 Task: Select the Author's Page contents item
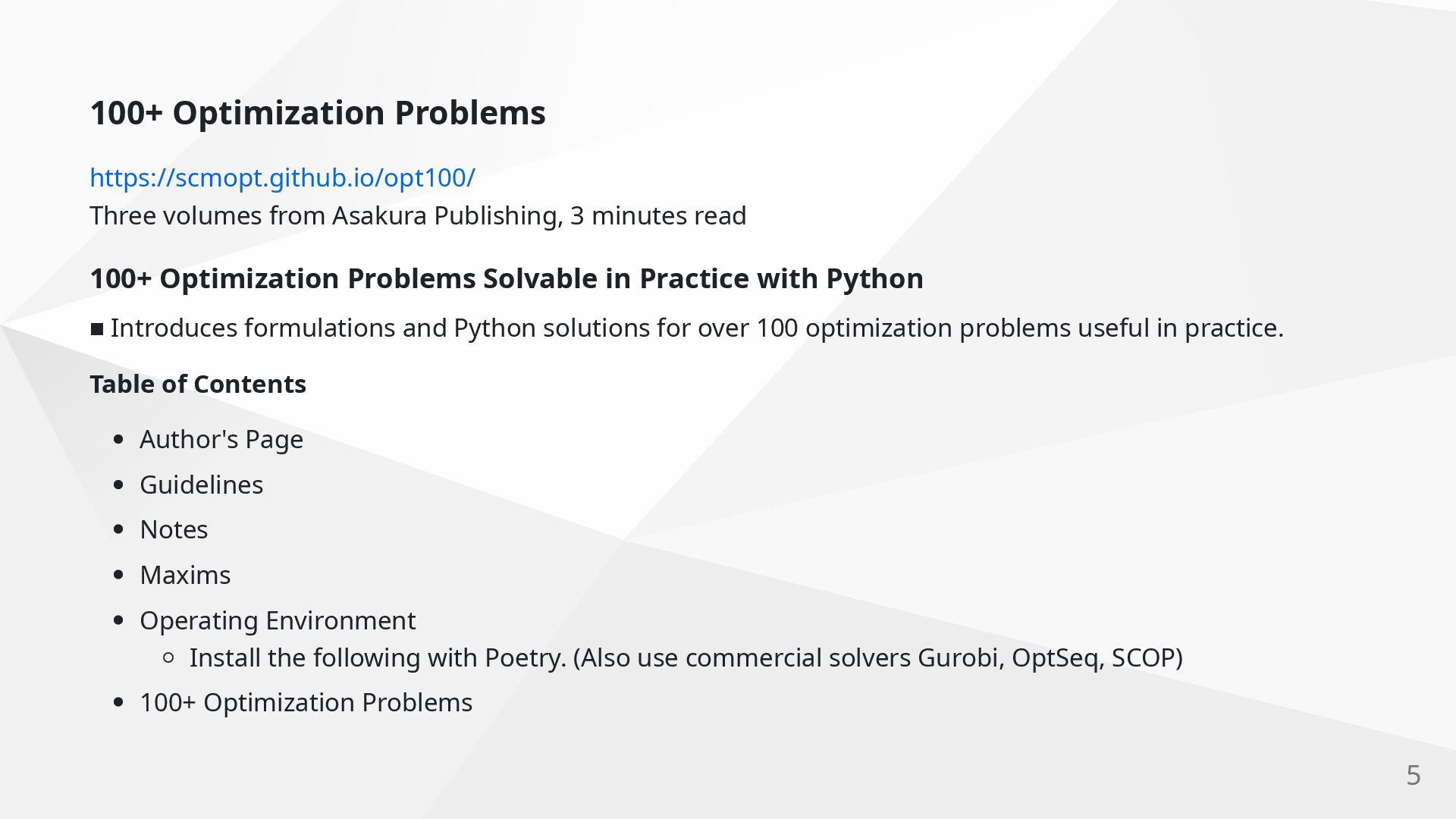pos(221,440)
